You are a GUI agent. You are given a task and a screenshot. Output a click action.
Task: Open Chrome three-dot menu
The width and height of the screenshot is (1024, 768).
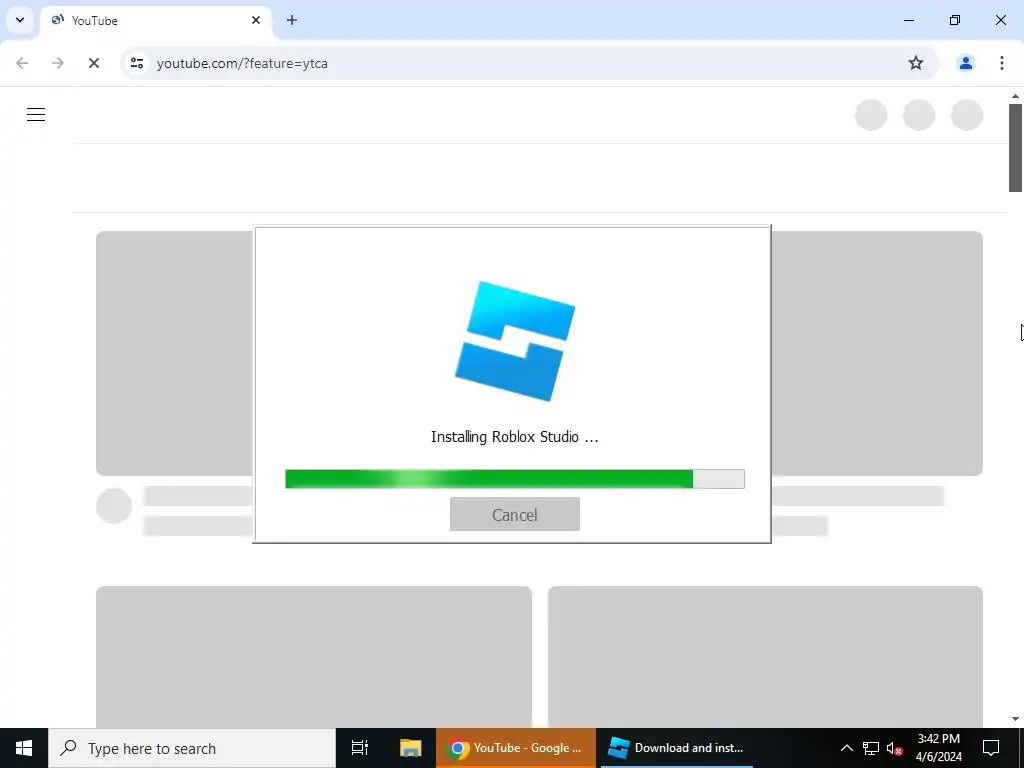coord(1001,63)
